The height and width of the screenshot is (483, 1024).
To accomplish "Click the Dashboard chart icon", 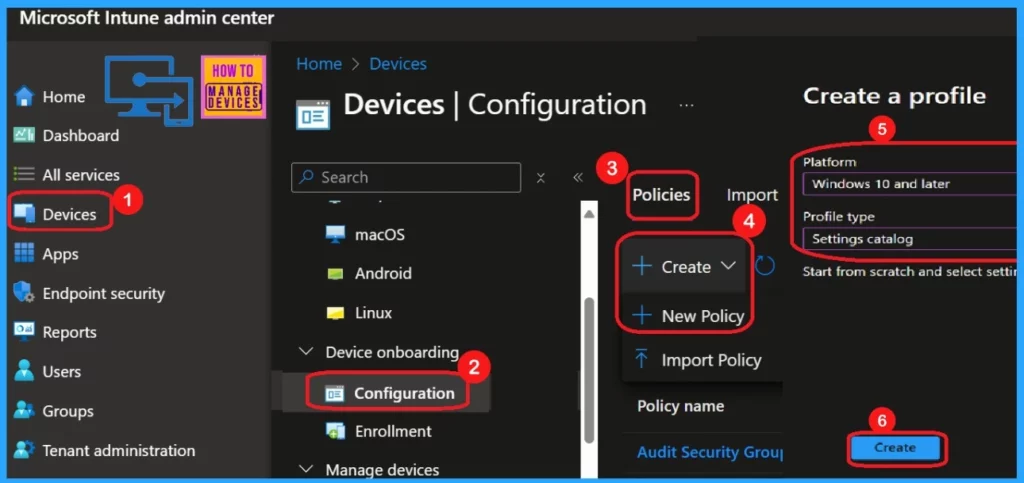I will (x=24, y=136).
